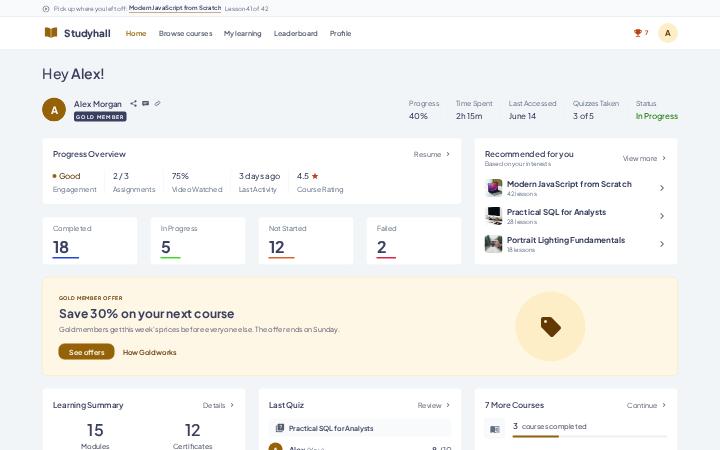Image resolution: width=720 pixels, height=450 pixels.
Task: Expand Modern JavaScript from Scratch chevron
Action: [662, 188]
